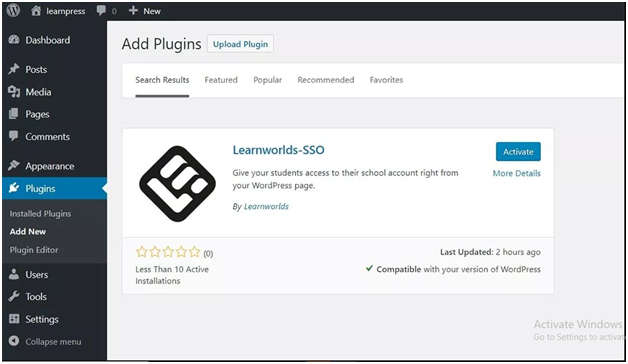Click the Media icon in sidebar

tap(14, 92)
